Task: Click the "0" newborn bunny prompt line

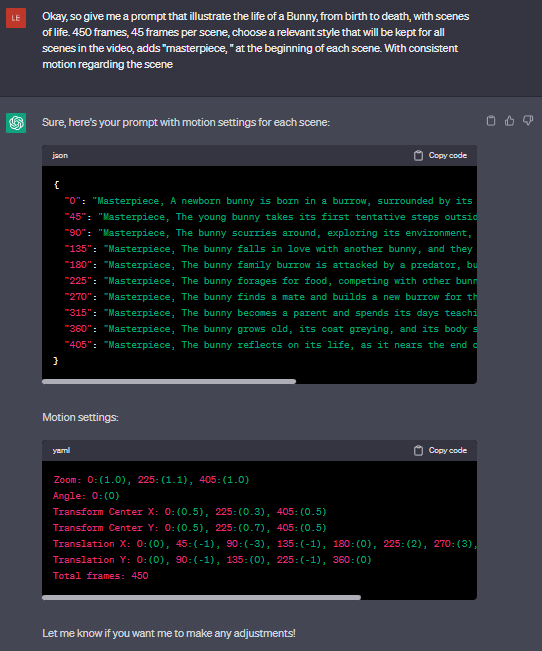Action: 269,201
